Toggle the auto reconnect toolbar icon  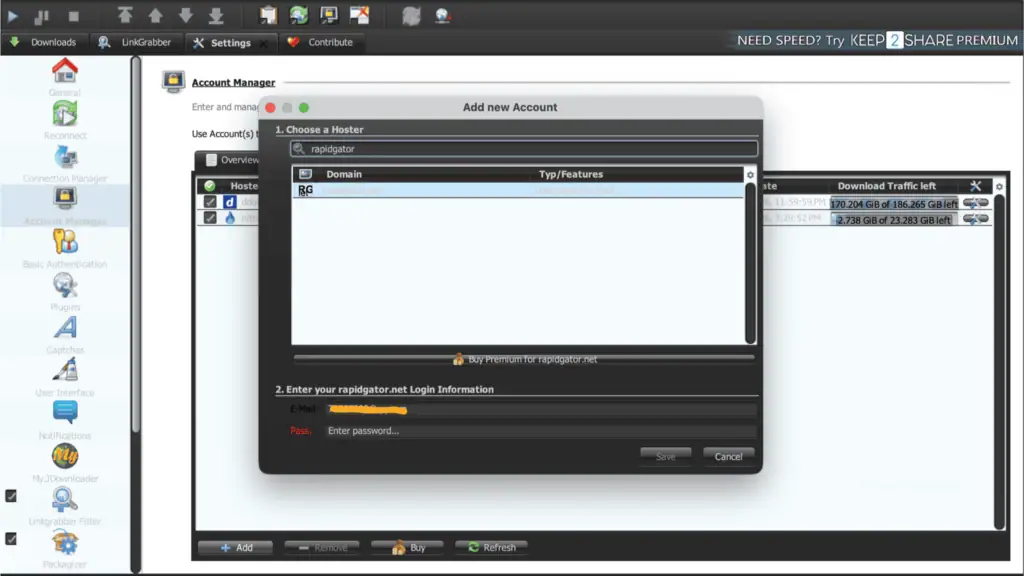[x=298, y=15]
